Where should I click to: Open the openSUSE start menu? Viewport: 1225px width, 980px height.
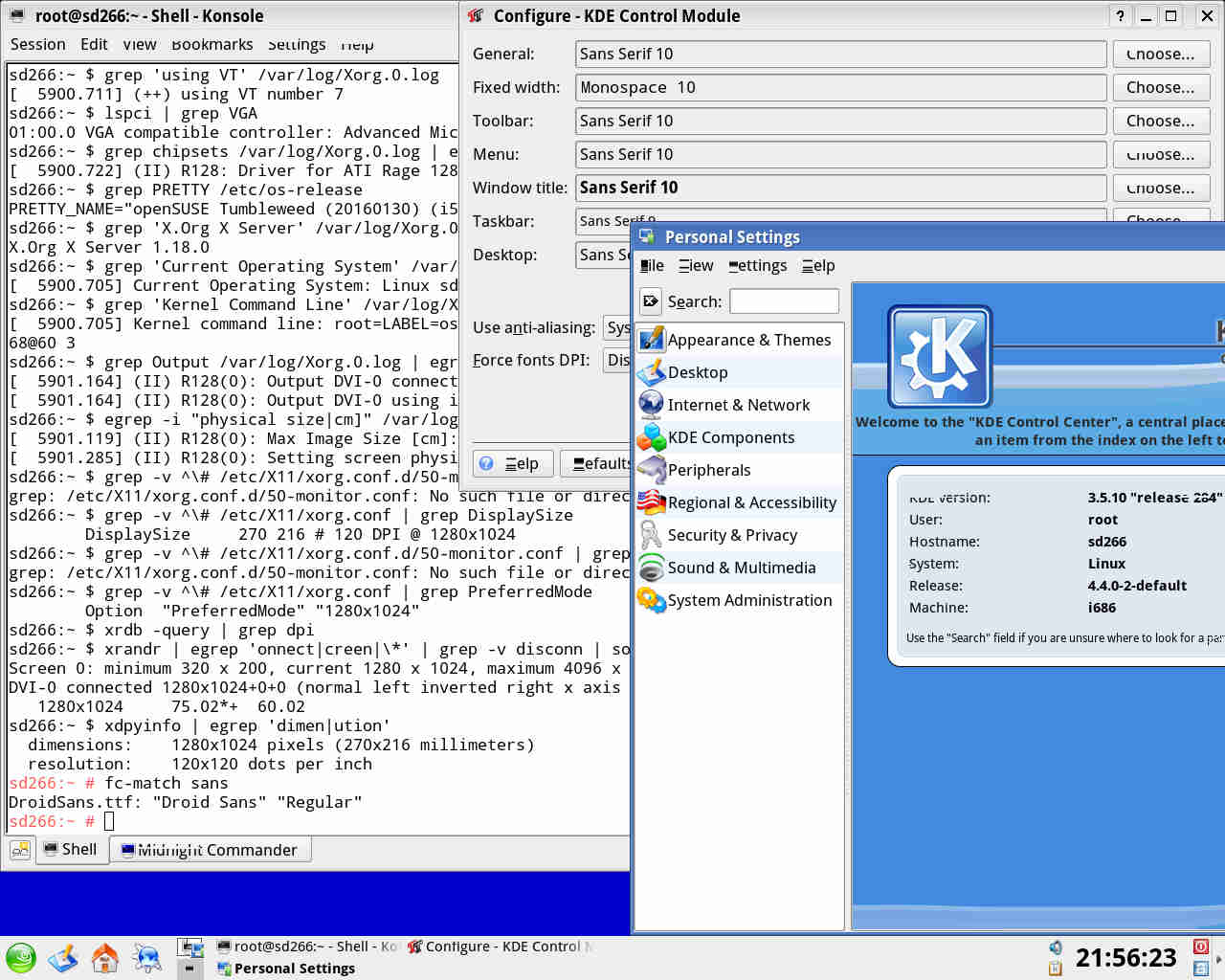click(21, 957)
